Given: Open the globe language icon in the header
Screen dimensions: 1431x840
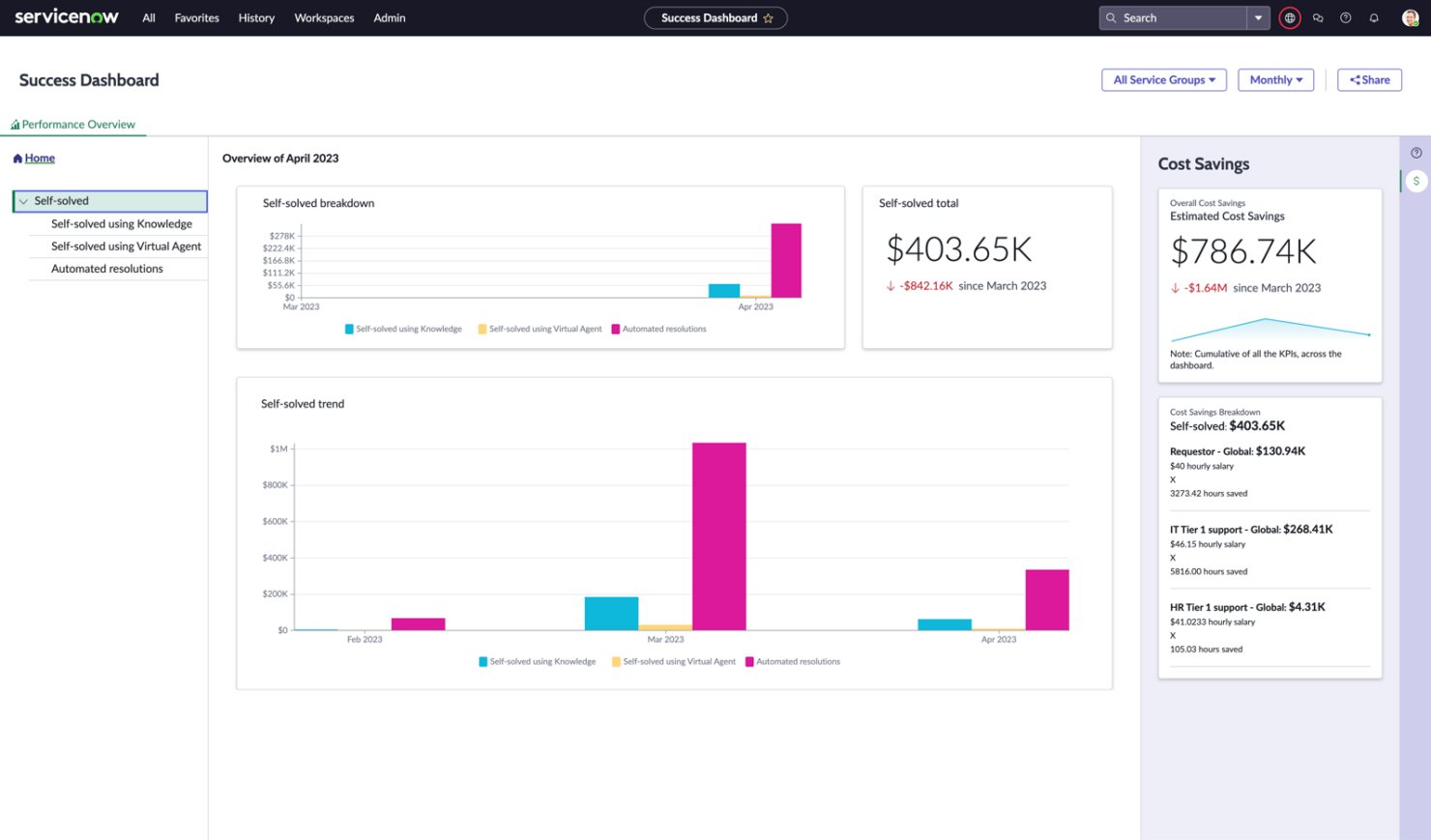Looking at the screenshot, I should [1290, 17].
